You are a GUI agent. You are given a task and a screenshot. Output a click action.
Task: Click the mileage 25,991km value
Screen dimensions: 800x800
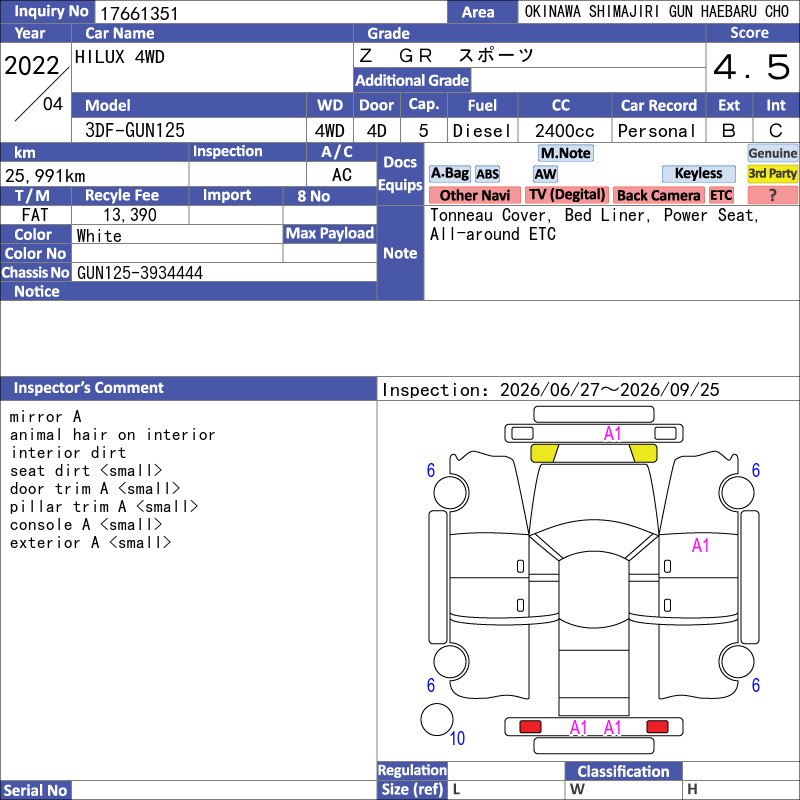45,176
